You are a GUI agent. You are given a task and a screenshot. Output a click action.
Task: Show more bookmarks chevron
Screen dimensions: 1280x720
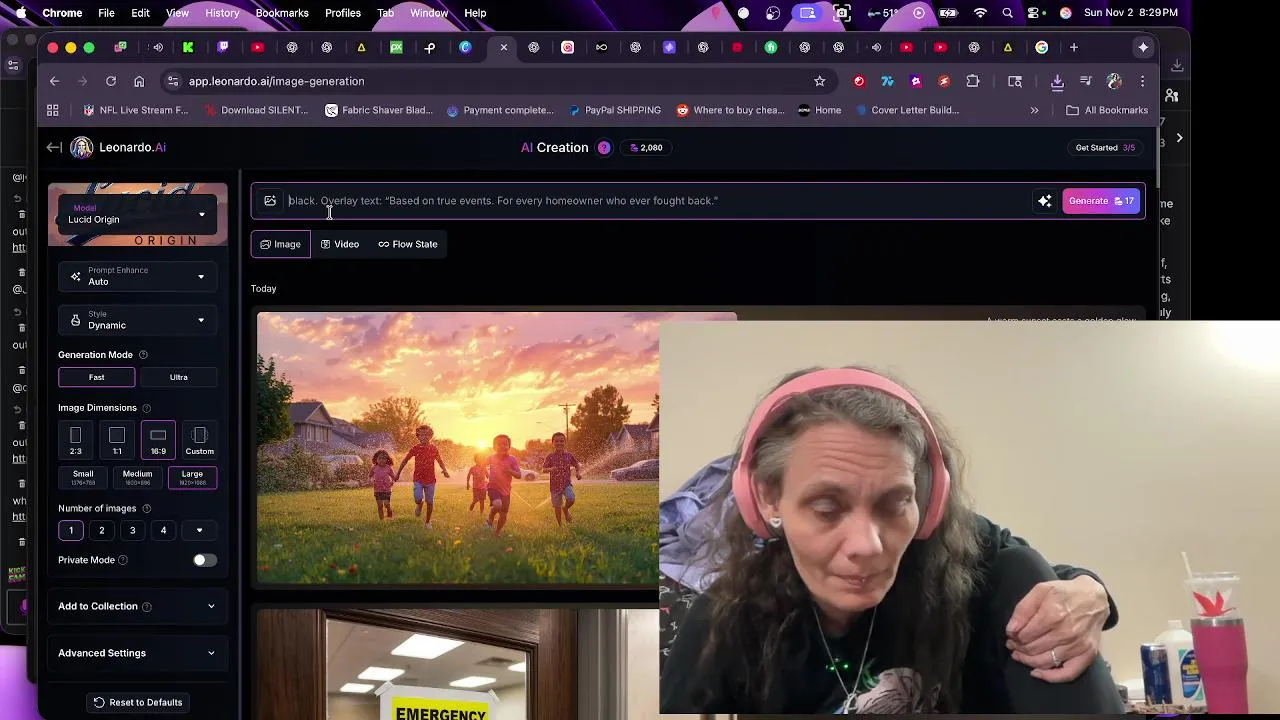(x=1034, y=110)
